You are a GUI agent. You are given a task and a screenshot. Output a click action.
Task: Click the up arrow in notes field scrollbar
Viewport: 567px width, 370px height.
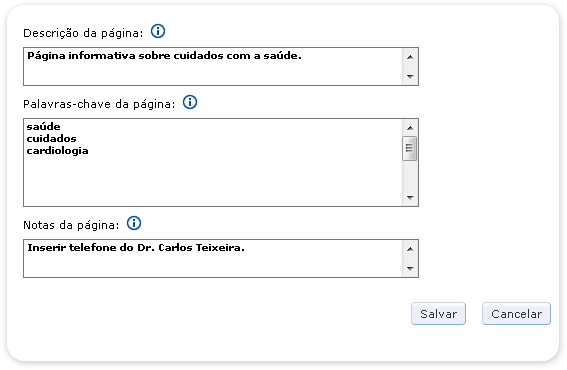point(410,249)
